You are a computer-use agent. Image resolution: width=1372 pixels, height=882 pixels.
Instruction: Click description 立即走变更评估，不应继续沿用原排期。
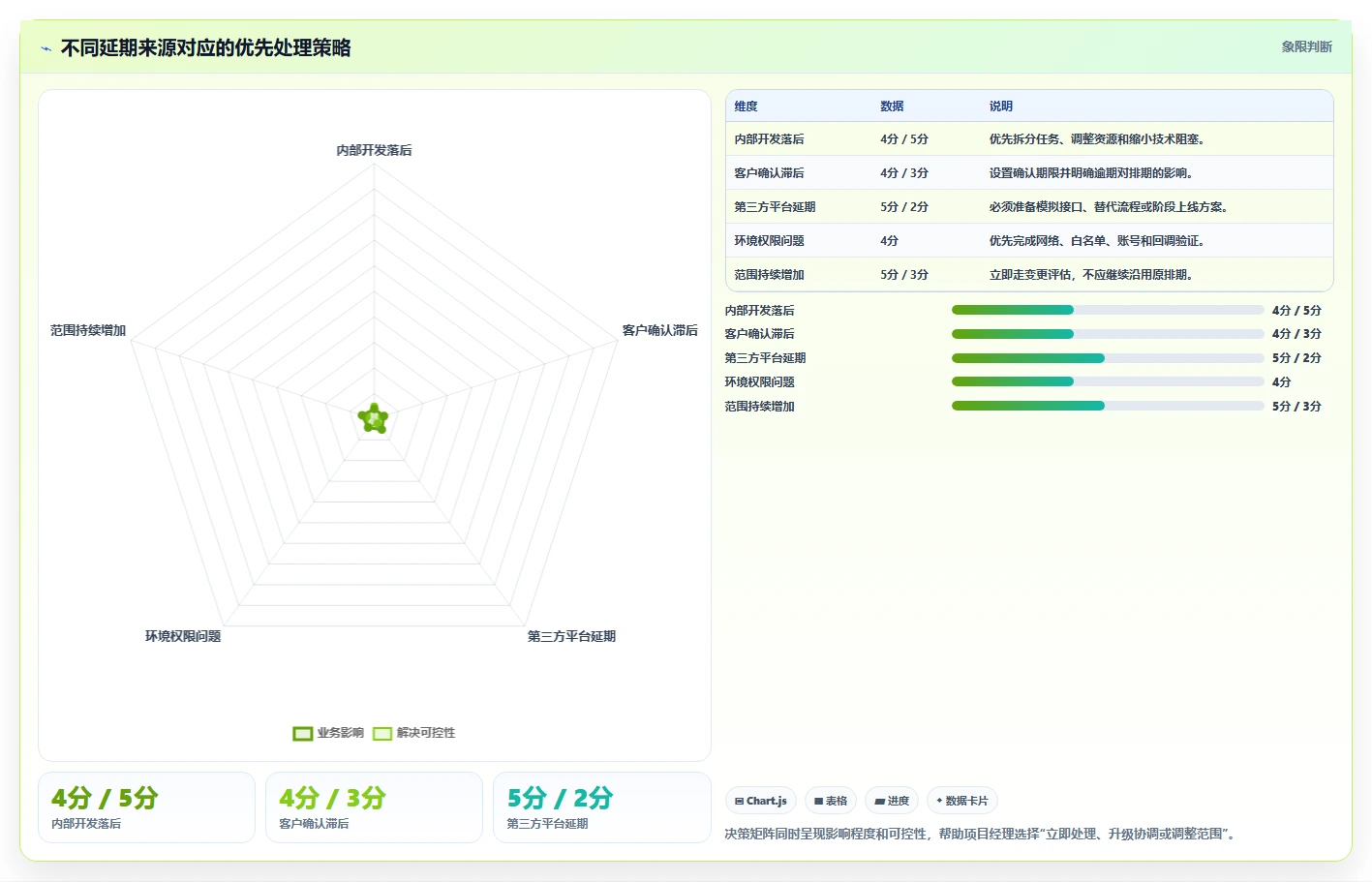[1091, 275]
